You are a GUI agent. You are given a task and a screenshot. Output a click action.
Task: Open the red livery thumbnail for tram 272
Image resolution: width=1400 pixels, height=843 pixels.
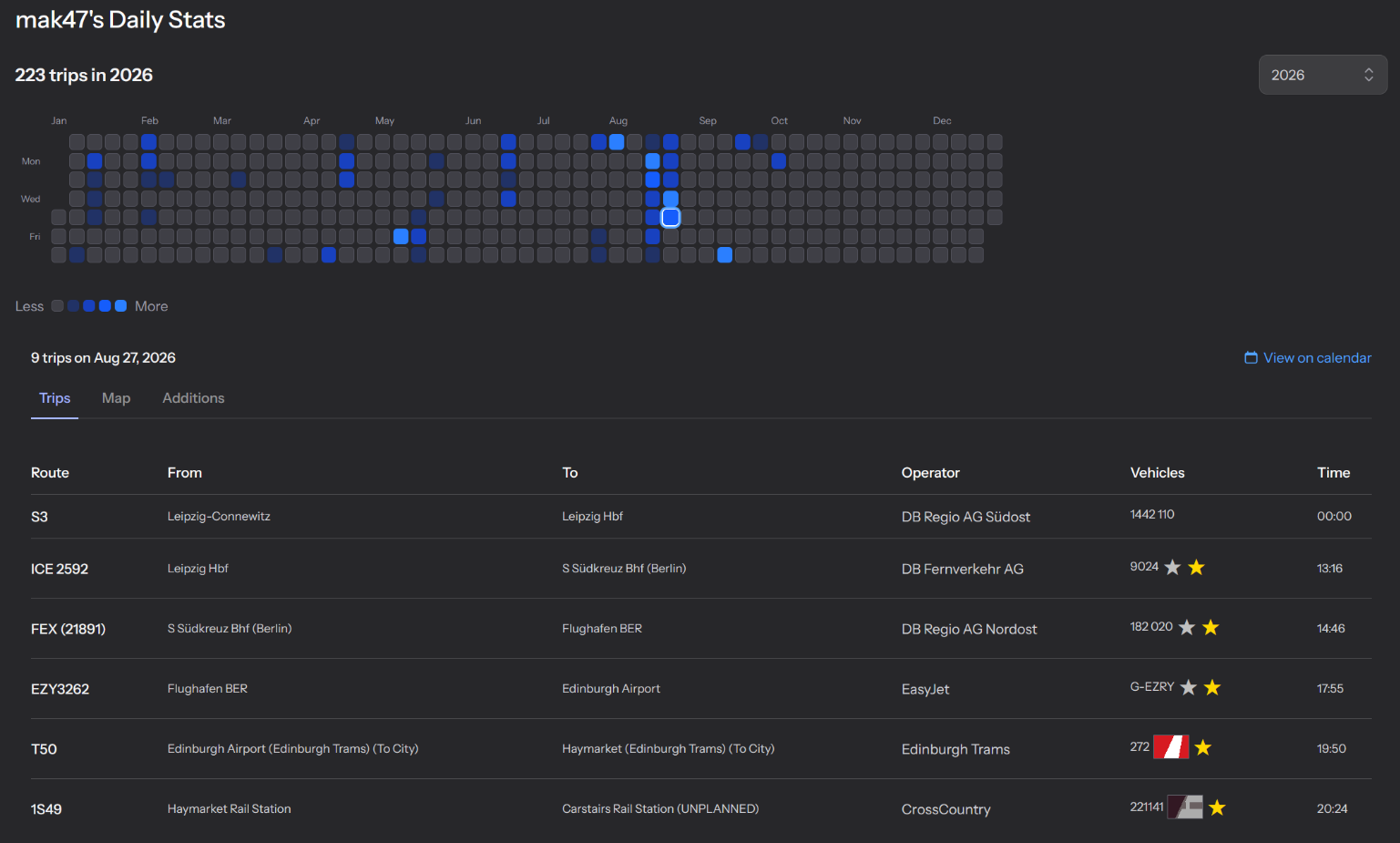point(1171,747)
